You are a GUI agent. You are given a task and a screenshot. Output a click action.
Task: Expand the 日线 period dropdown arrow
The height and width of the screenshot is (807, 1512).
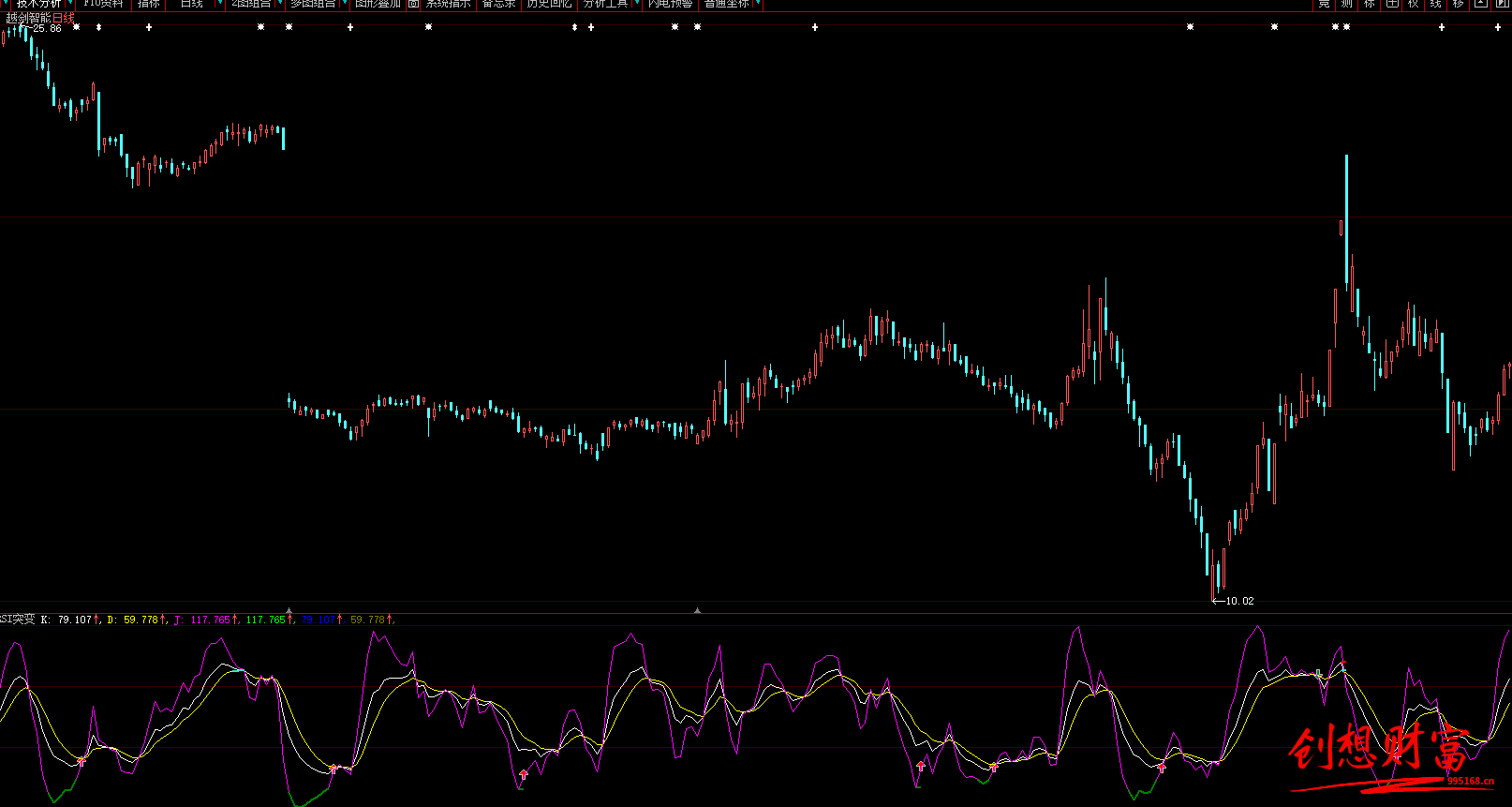pos(220,4)
